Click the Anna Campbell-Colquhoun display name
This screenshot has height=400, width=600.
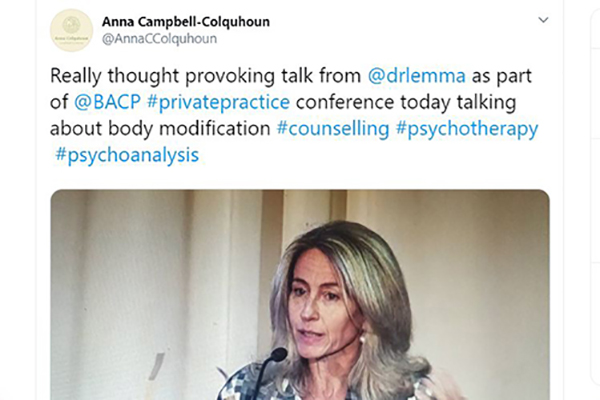pyautogui.click(x=186, y=22)
